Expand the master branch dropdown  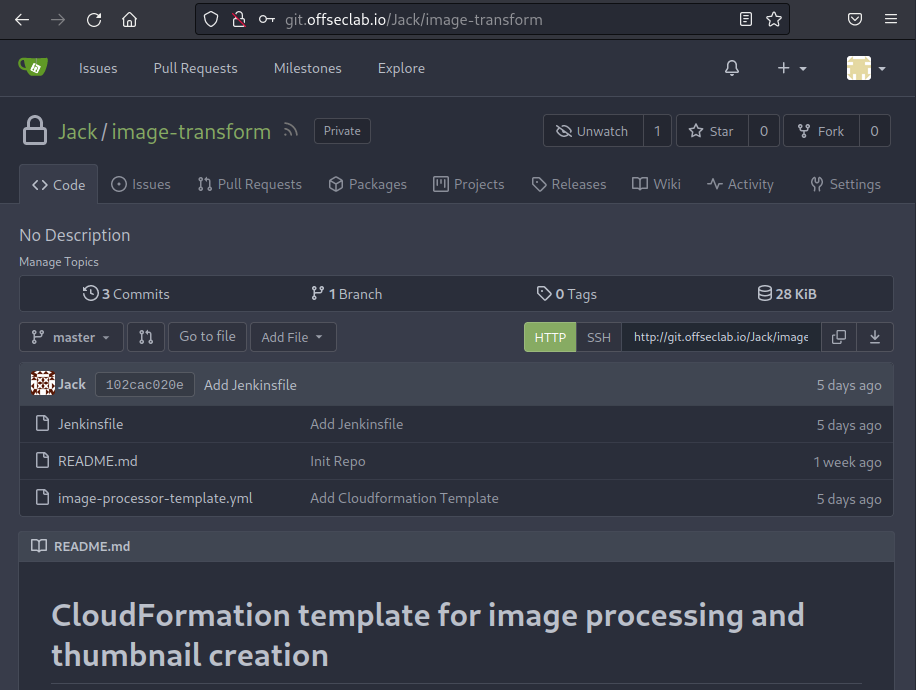click(71, 337)
